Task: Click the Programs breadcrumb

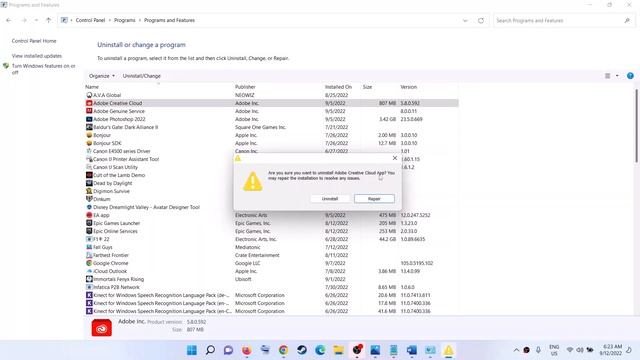Action: point(124,20)
